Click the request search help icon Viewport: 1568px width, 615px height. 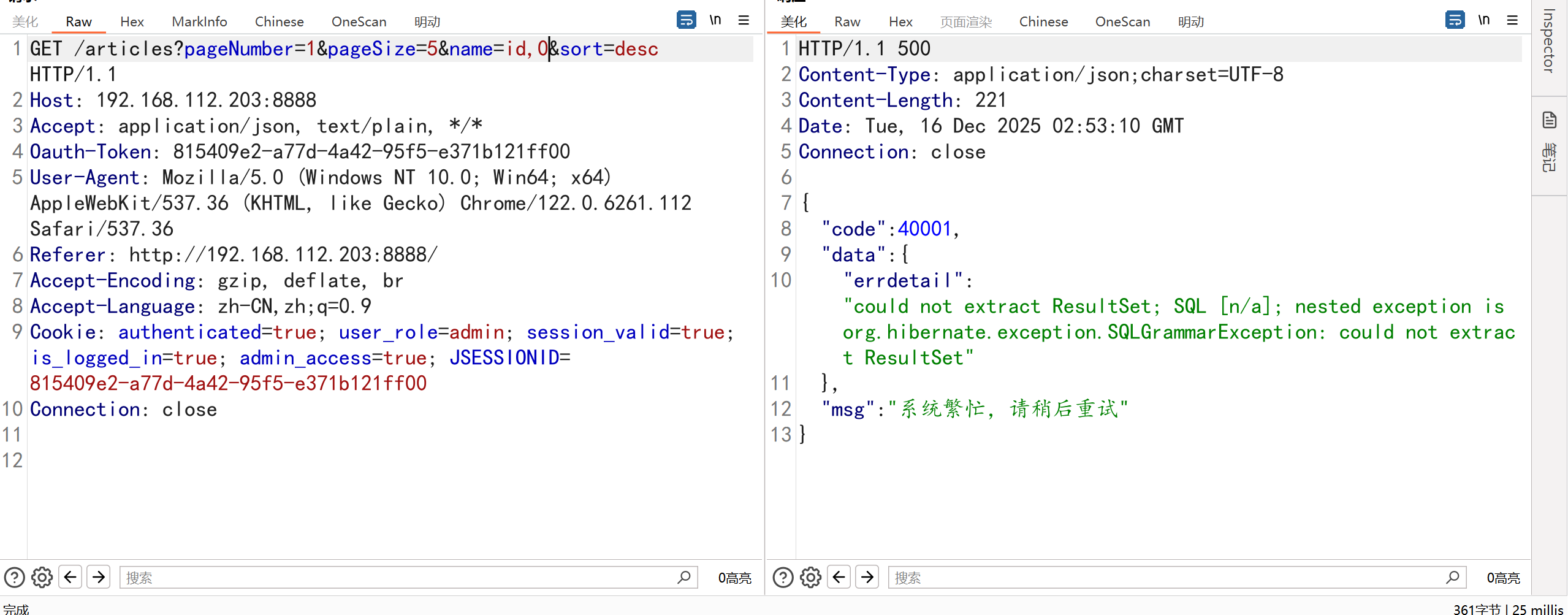coord(14,578)
